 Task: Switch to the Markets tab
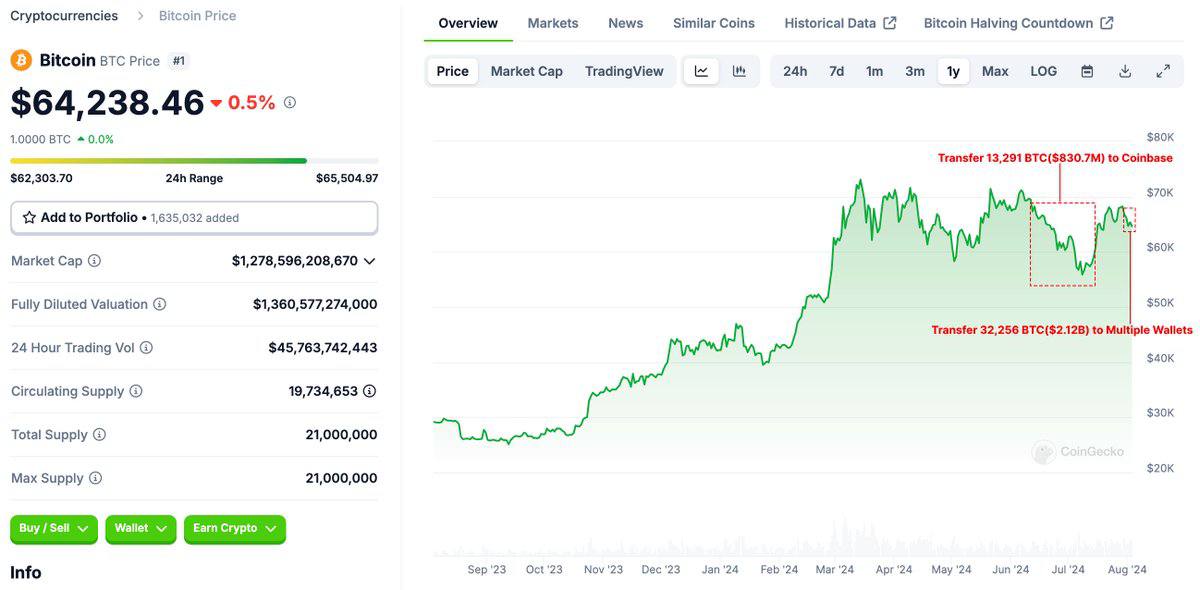(x=553, y=23)
